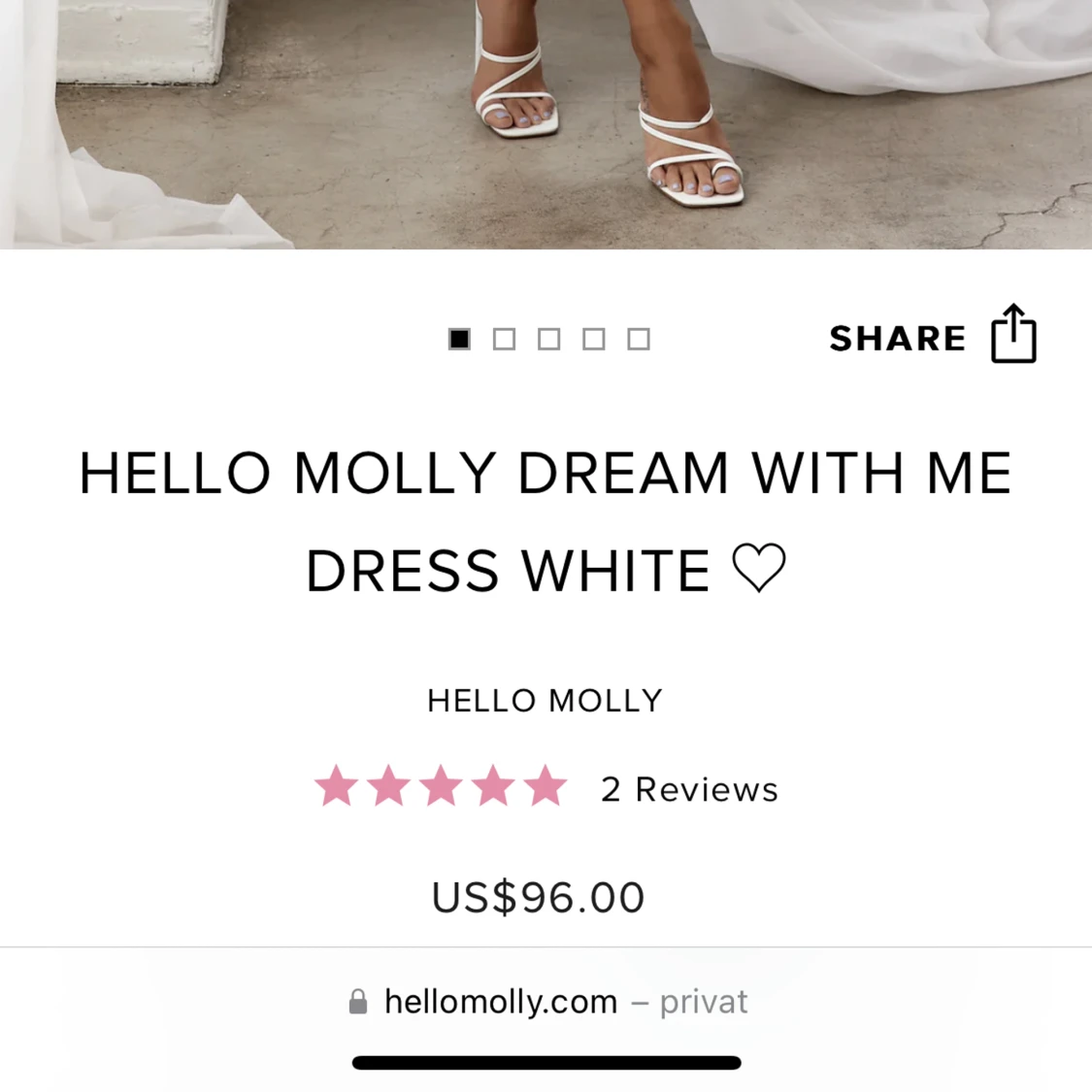1092x1092 pixels.
Task: Open the 2 Reviews link
Action: click(x=689, y=789)
